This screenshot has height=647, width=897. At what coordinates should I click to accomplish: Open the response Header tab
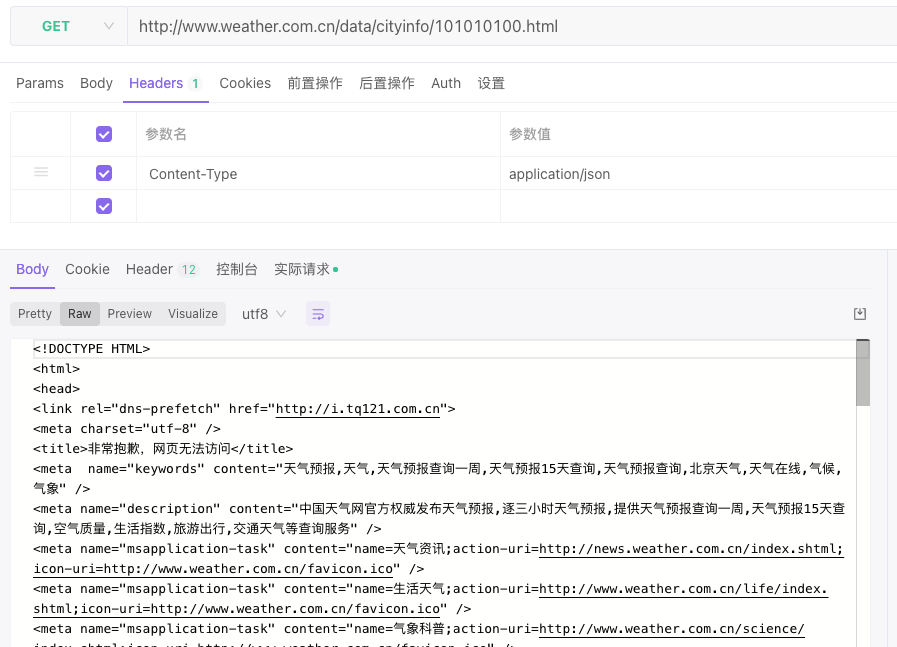[162, 269]
